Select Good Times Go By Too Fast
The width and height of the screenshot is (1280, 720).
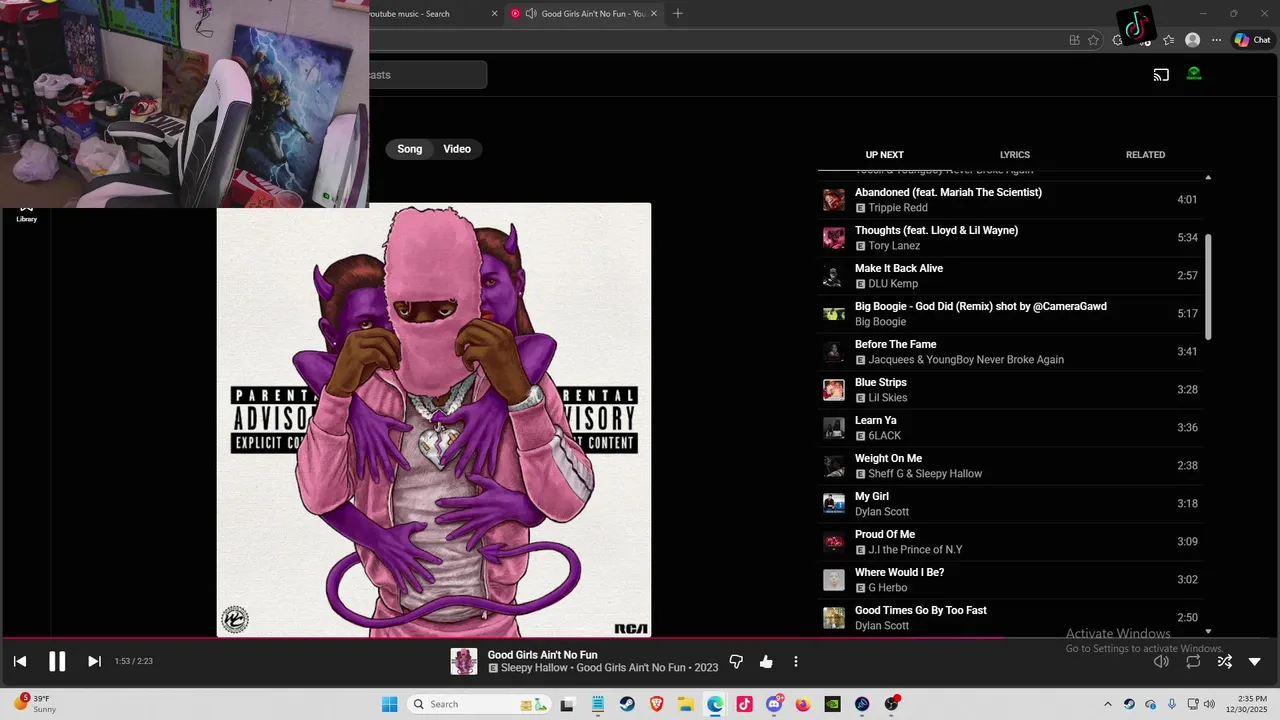(1010, 618)
